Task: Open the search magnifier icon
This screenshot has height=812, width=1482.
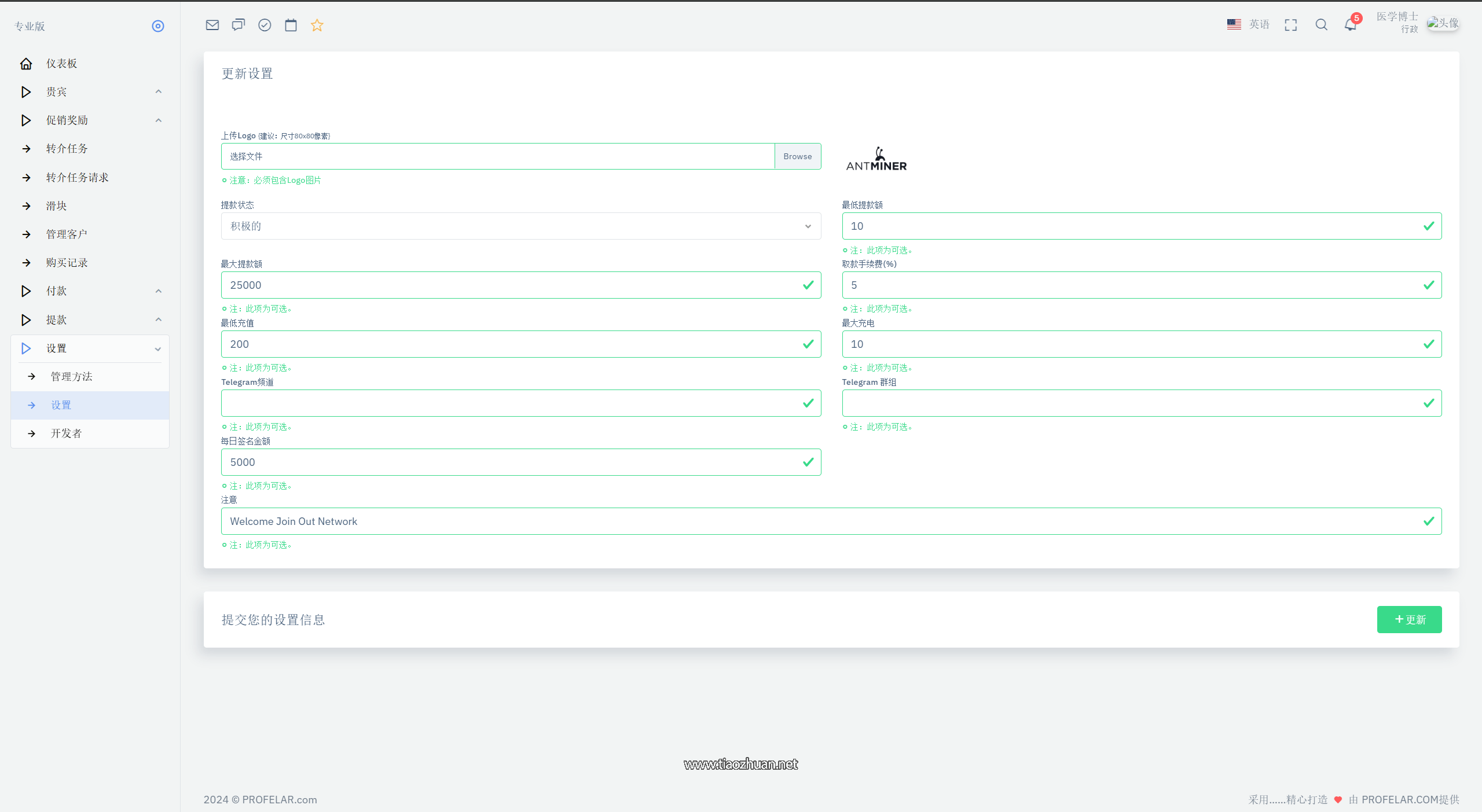Action: (x=1321, y=25)
